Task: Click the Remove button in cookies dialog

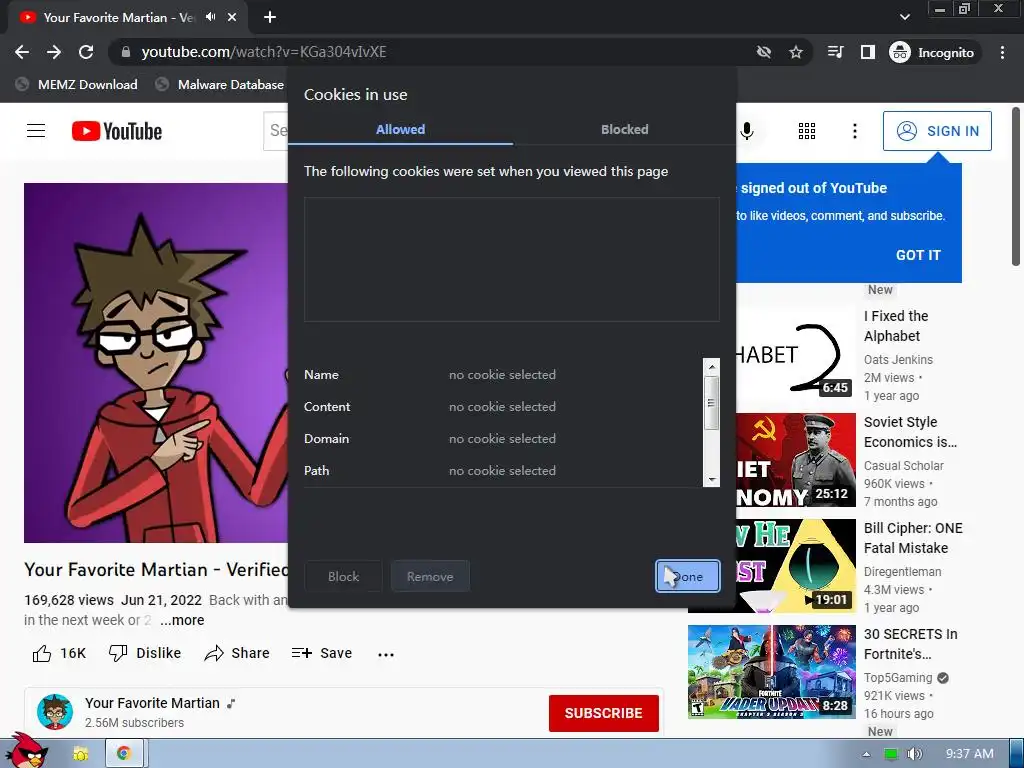Action: pyautogui.click(x=430, y=577)
